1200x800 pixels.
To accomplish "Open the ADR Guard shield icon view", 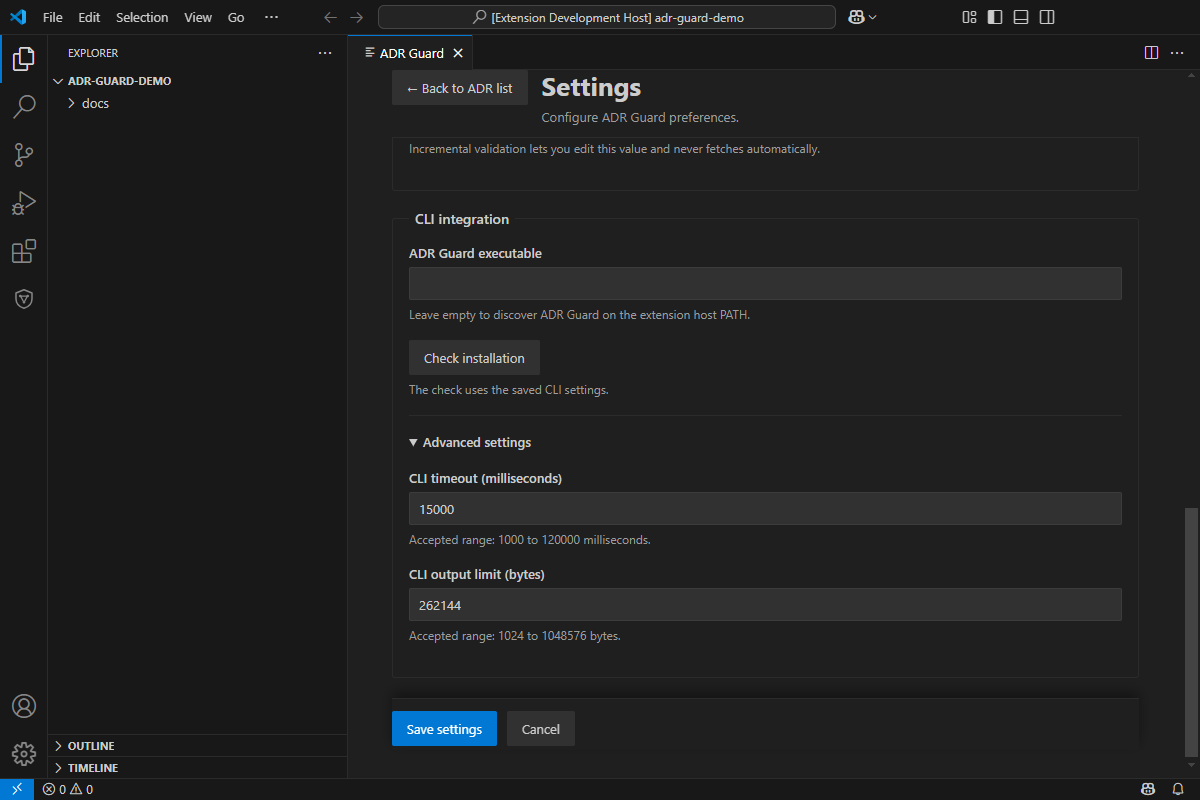I will tap(24, 299).
